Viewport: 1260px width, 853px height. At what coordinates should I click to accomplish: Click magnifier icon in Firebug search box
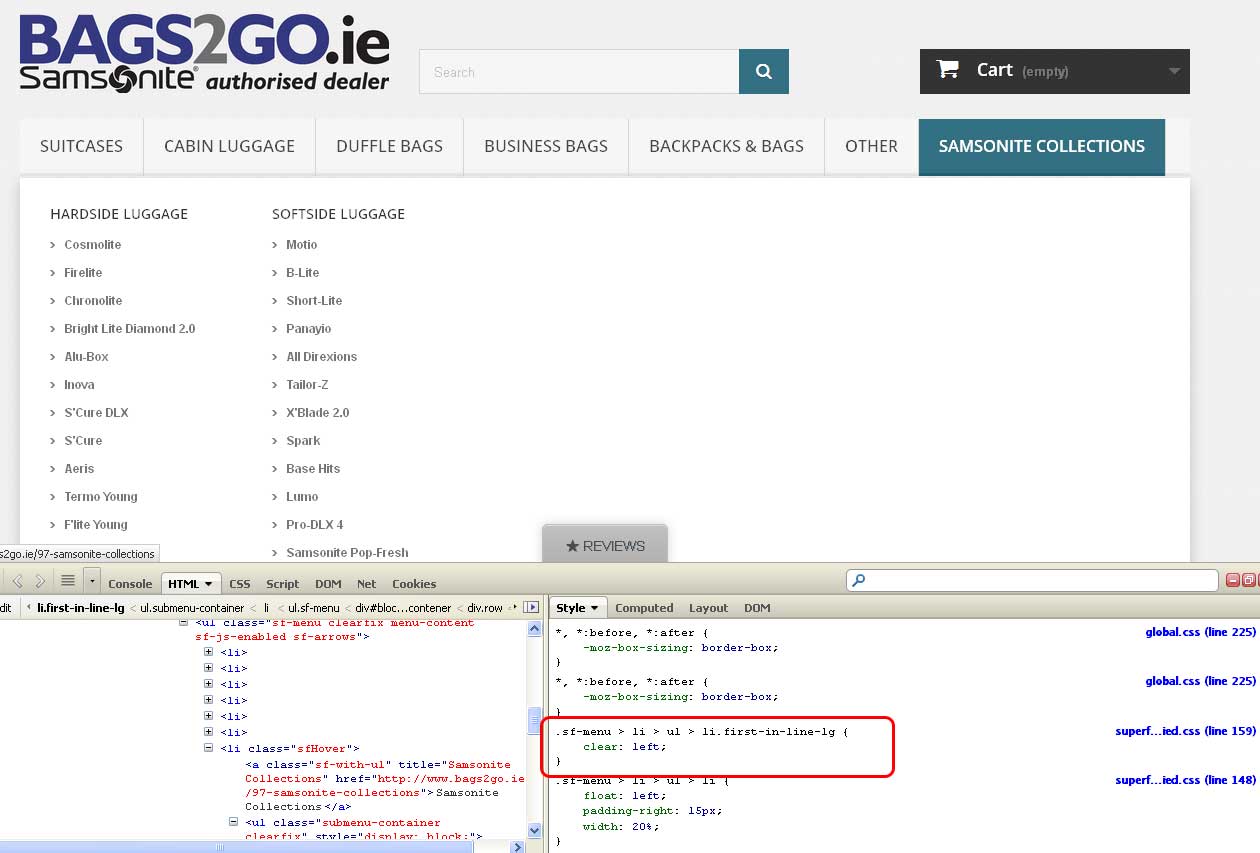point(859,580)
